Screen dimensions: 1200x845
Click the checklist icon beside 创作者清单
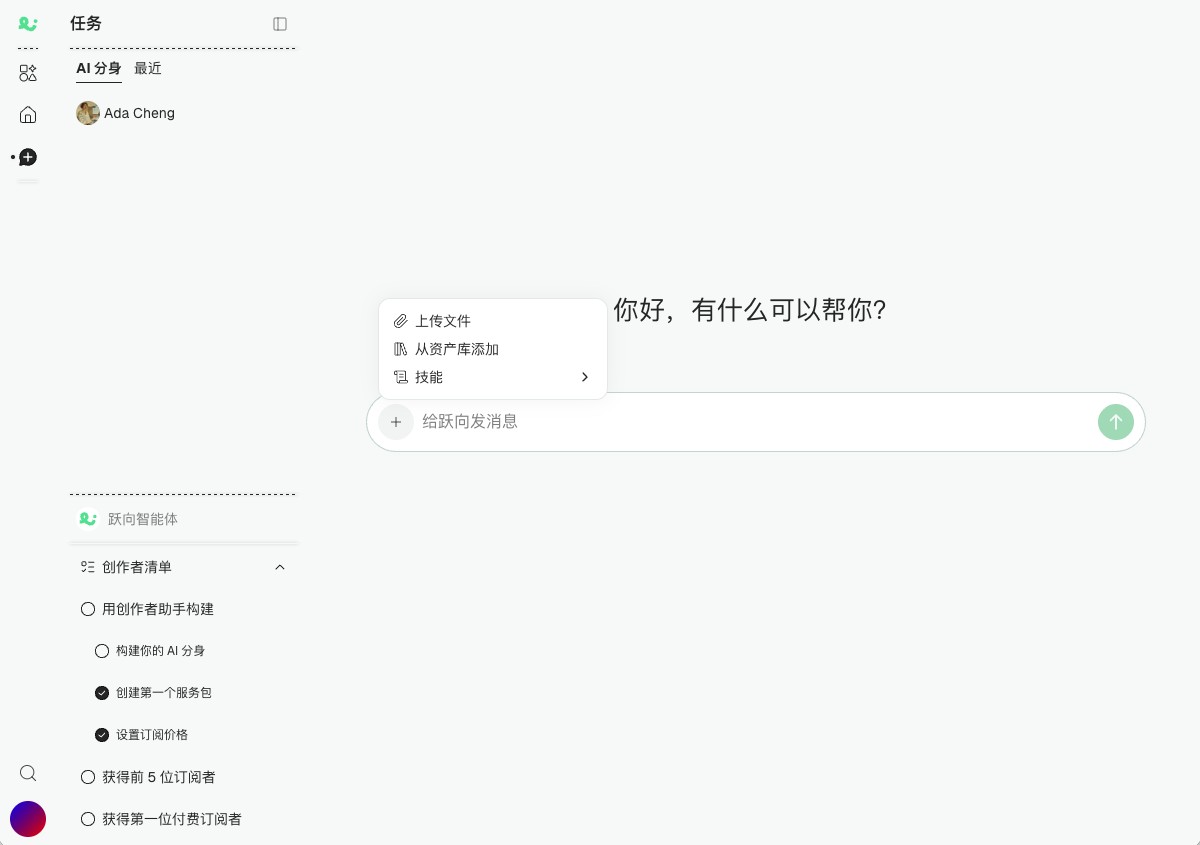coord(87,567)
